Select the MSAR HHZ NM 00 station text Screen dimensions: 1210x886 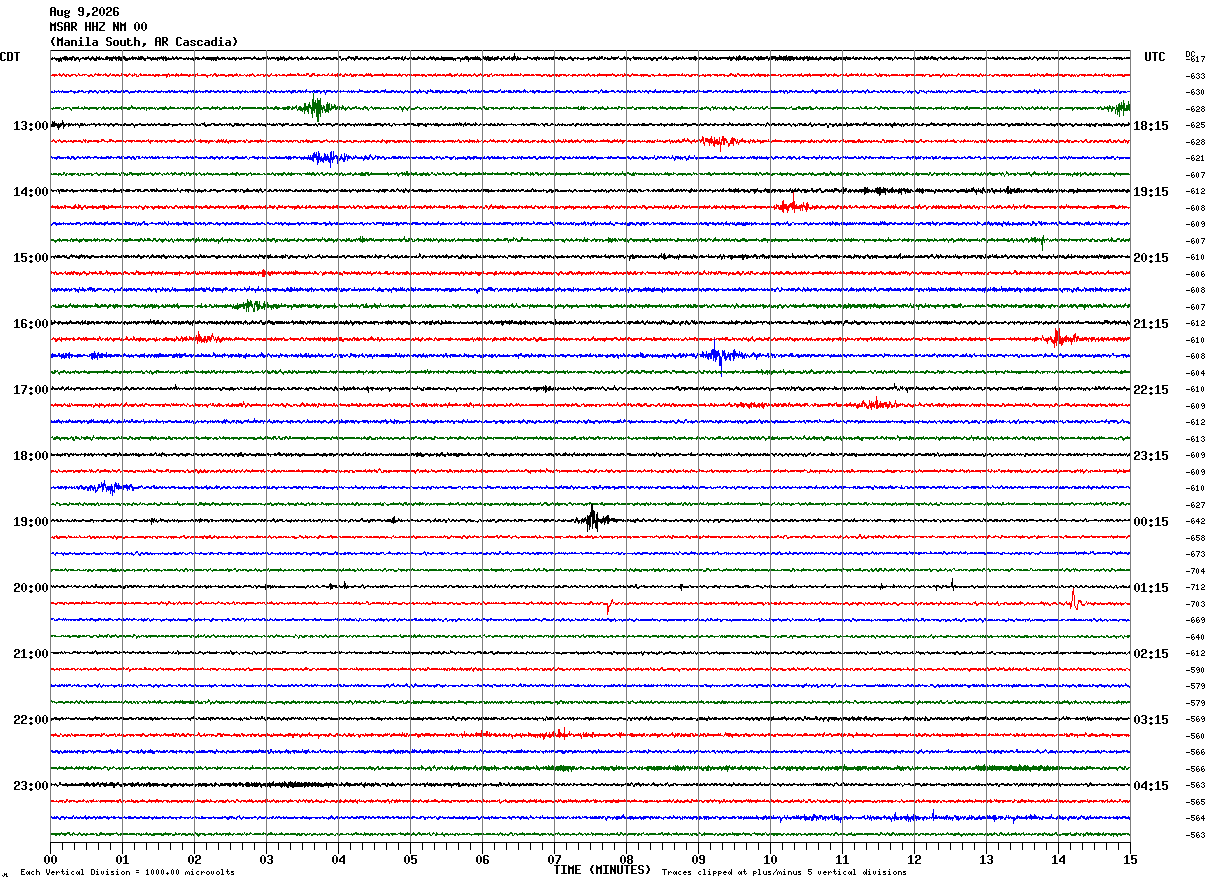point(98,27)
